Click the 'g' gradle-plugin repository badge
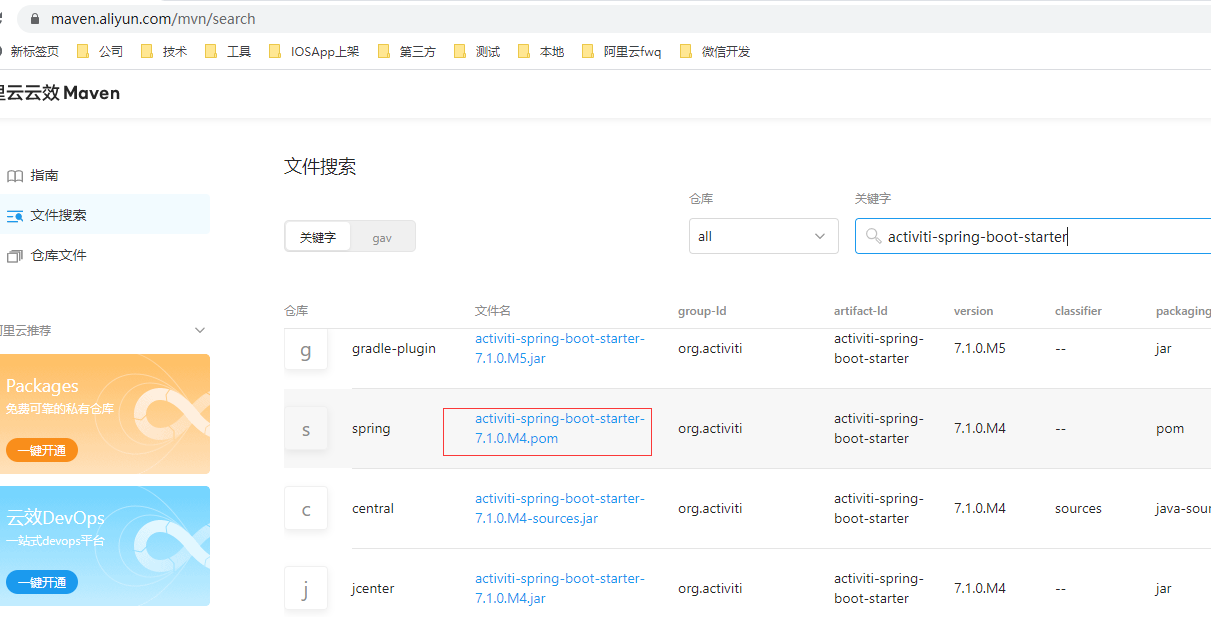 [306, 349]
